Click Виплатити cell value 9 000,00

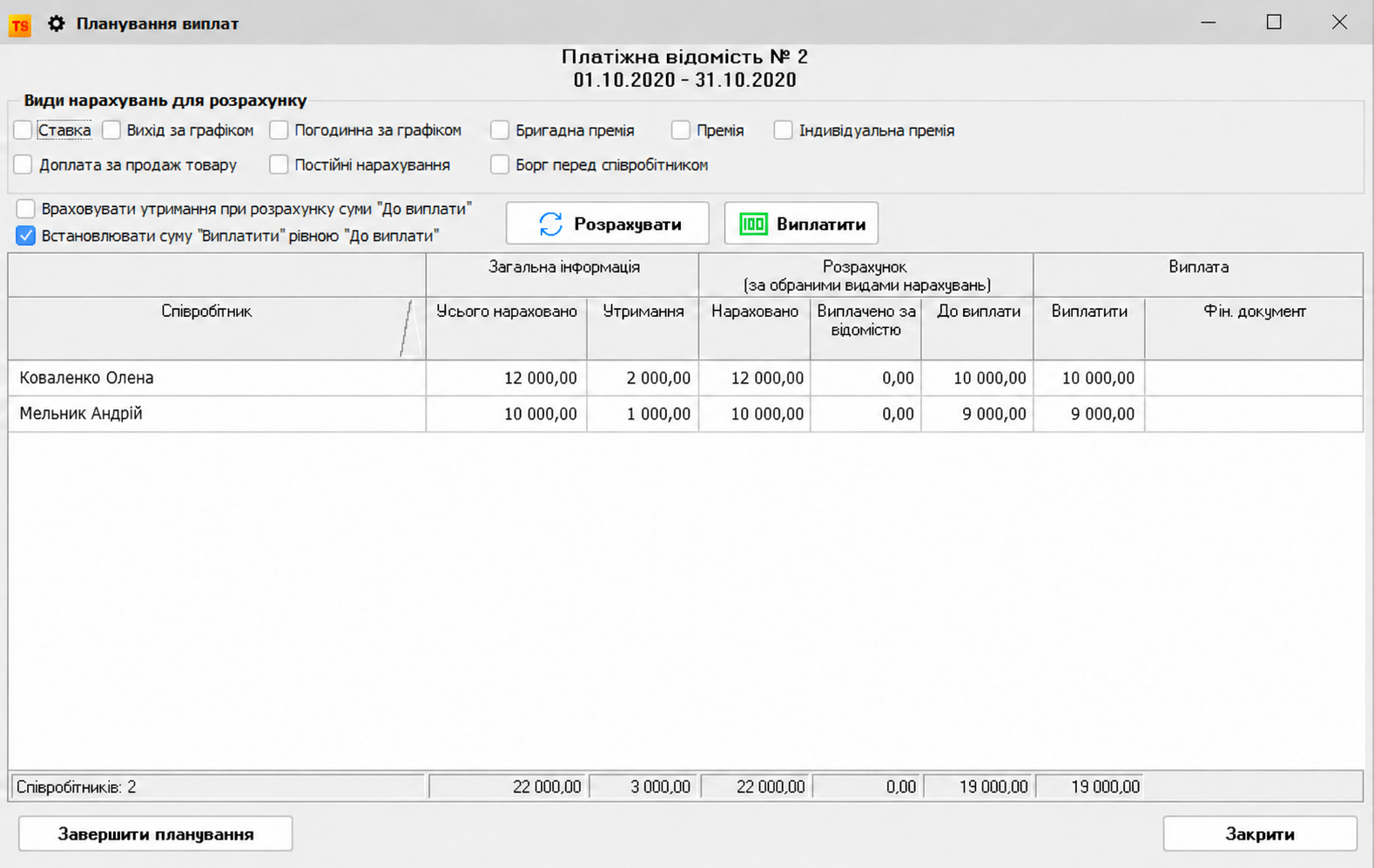[x=1089, y=414]
